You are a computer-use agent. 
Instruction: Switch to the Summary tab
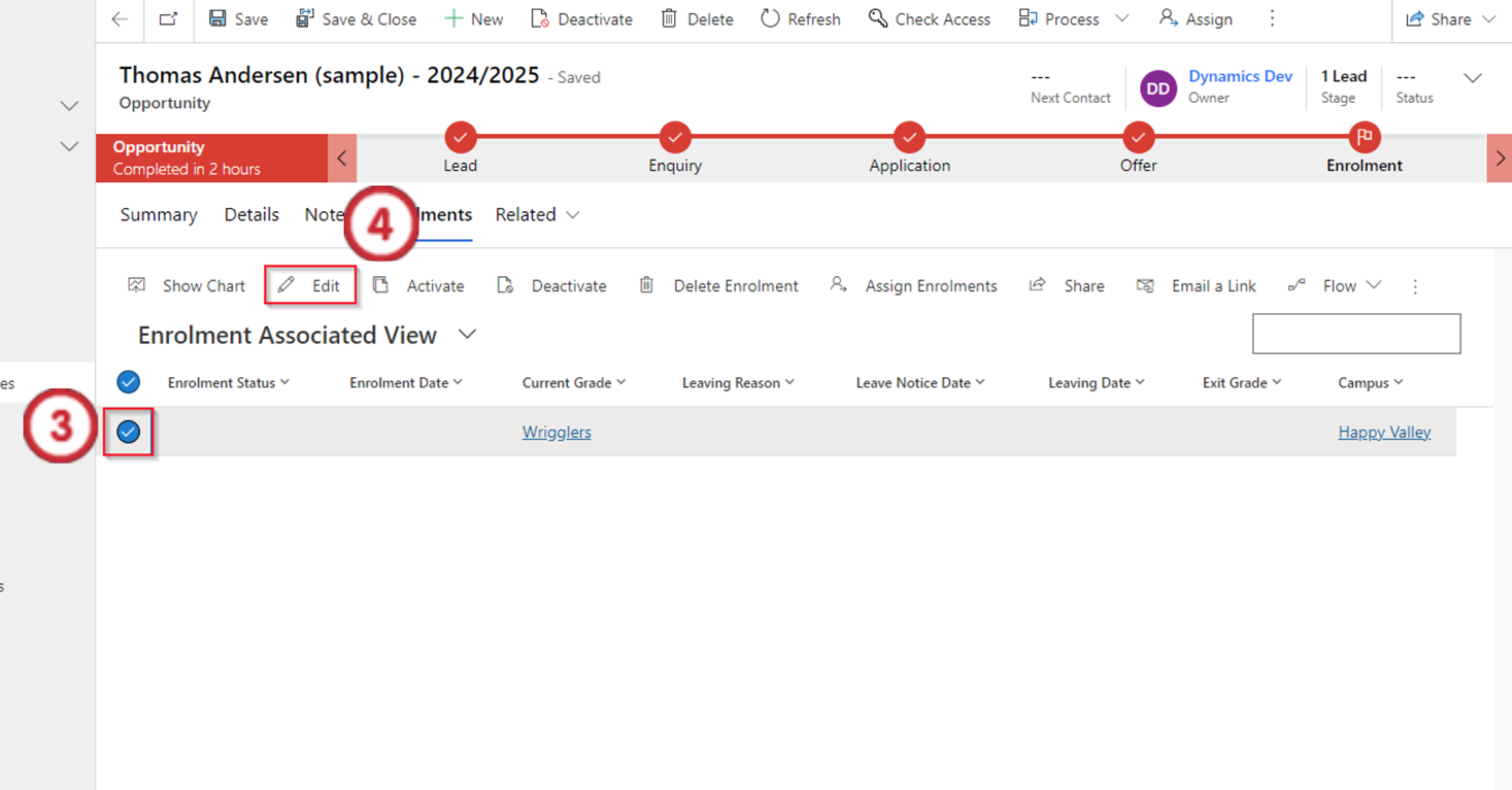click(x=158, y=215)
